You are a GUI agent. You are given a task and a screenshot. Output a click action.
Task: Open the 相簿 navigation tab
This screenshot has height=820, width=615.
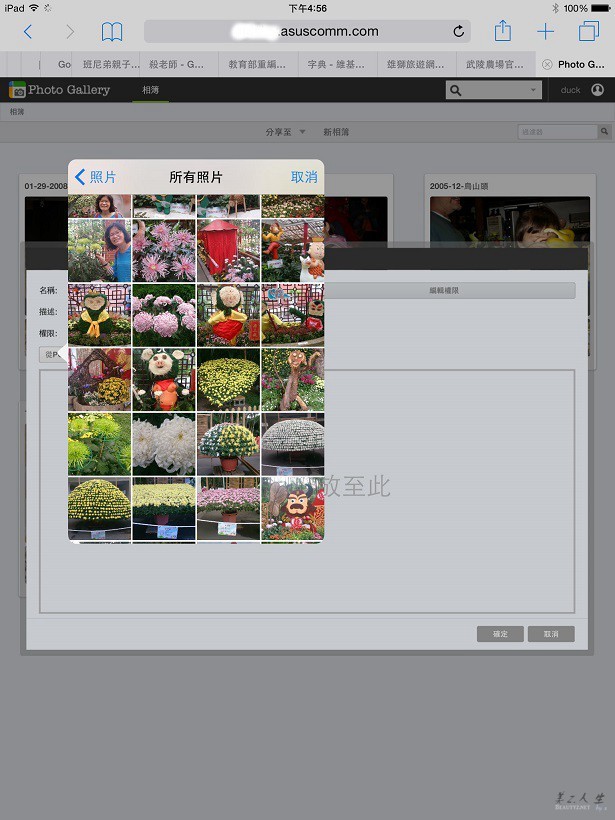[151, 90]
